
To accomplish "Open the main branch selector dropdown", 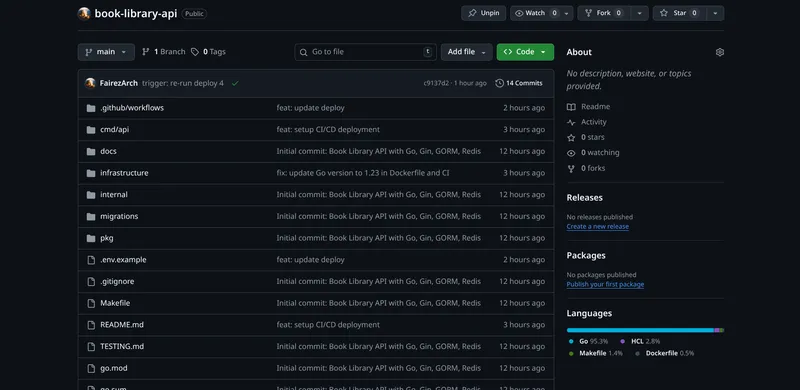I will [x=106, y=52].
